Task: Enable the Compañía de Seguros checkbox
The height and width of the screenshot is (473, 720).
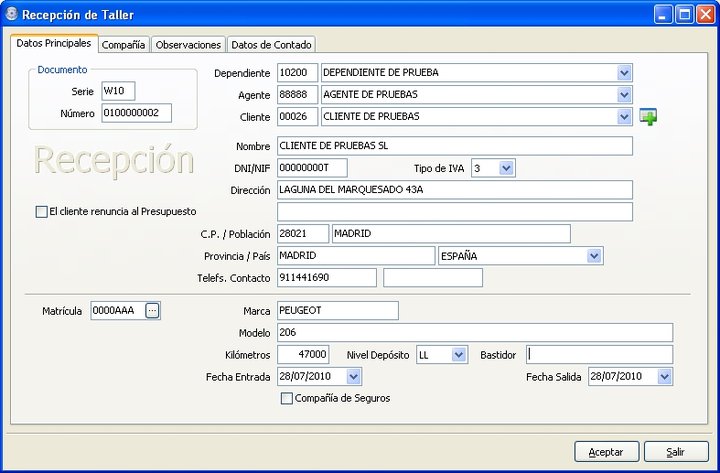Action: click(x=287, y=398)
